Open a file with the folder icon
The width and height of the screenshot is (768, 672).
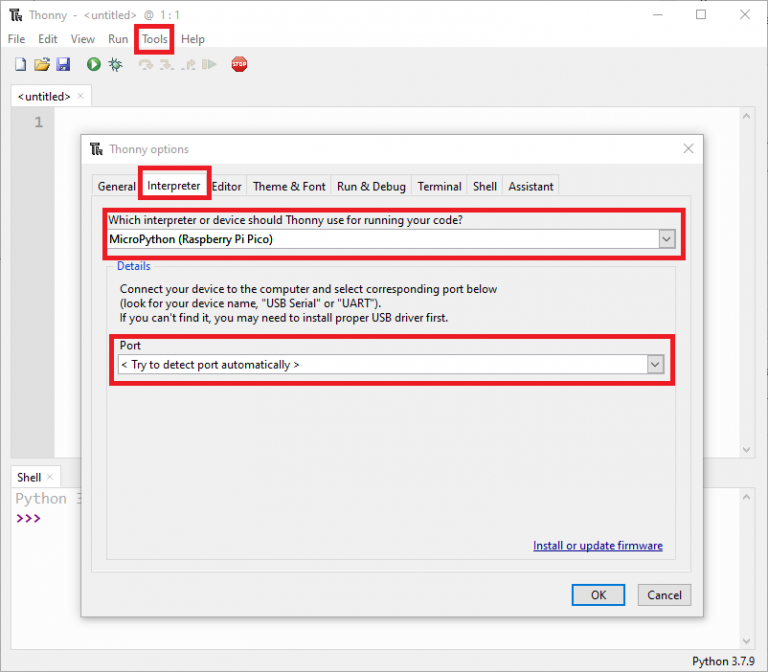42,64
